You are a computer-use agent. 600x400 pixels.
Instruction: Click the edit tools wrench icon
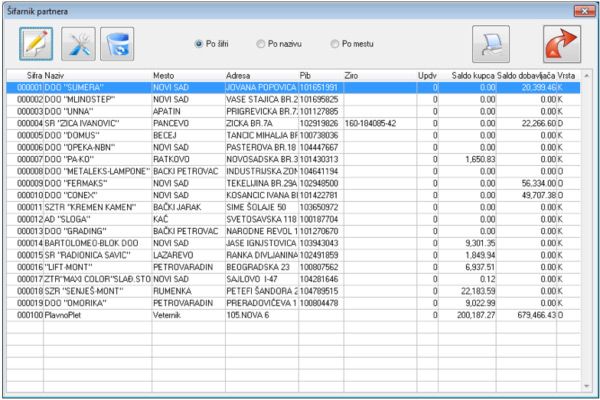[78, 43]
